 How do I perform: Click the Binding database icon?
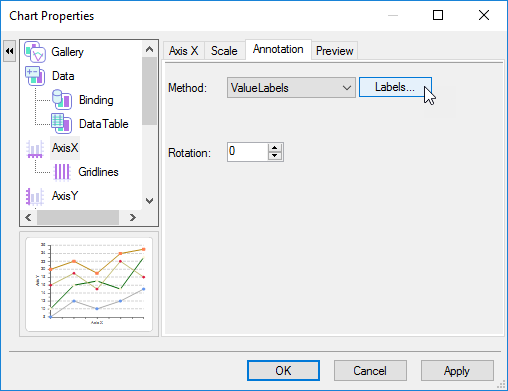[62, 100]
